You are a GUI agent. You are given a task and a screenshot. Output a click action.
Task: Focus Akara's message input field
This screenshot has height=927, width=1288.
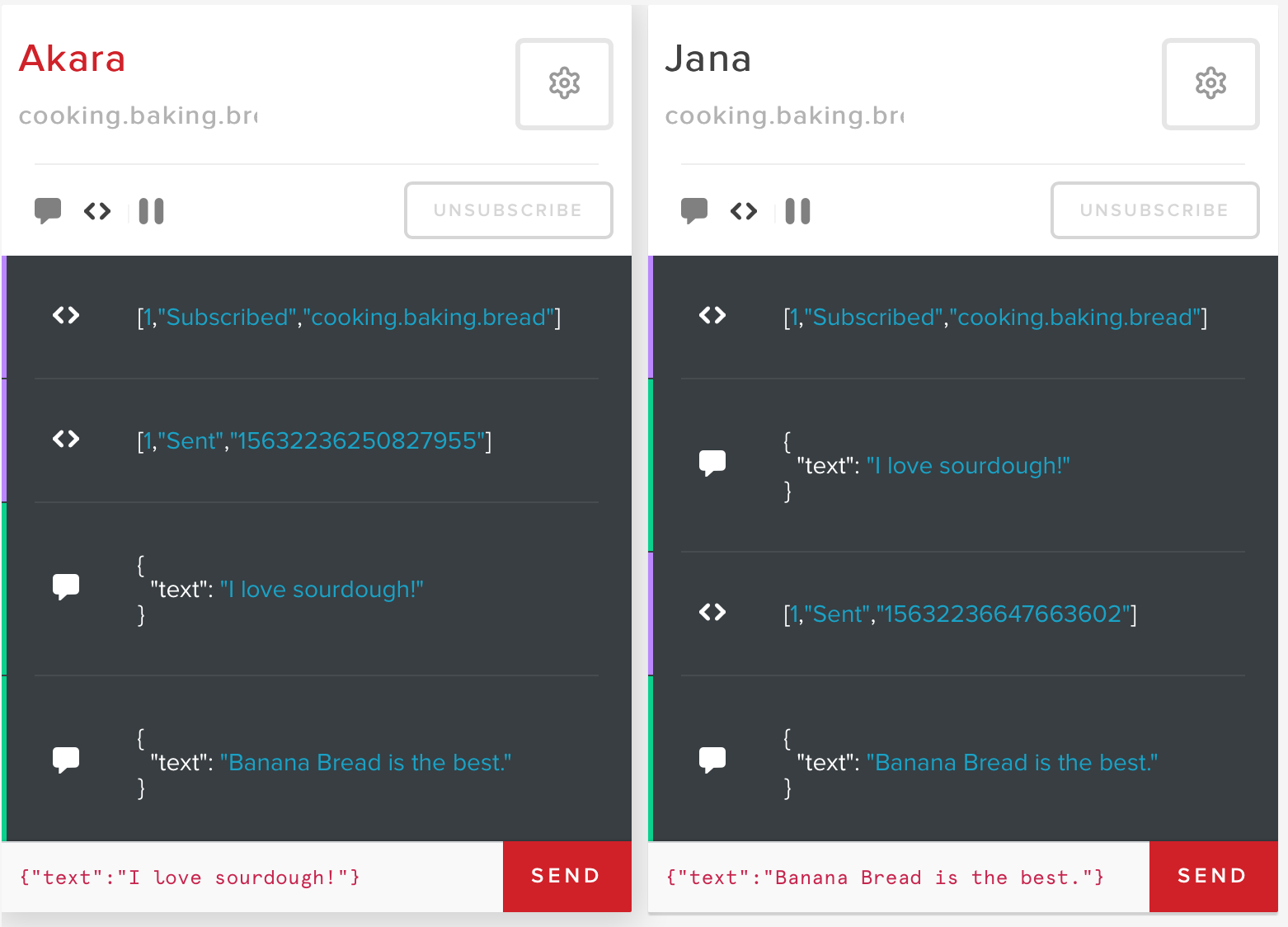[251, 878]
